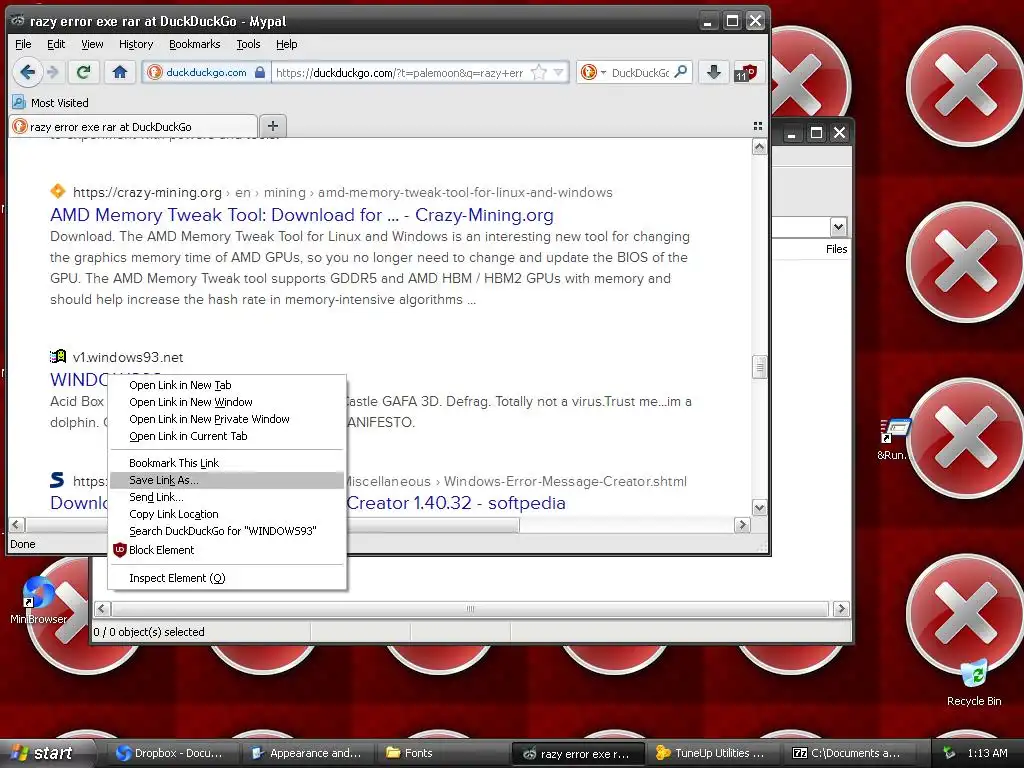This screenshot has height=768, width=1024.
Task: Choose Open Link in New Window
Action: tap(227, 402)
